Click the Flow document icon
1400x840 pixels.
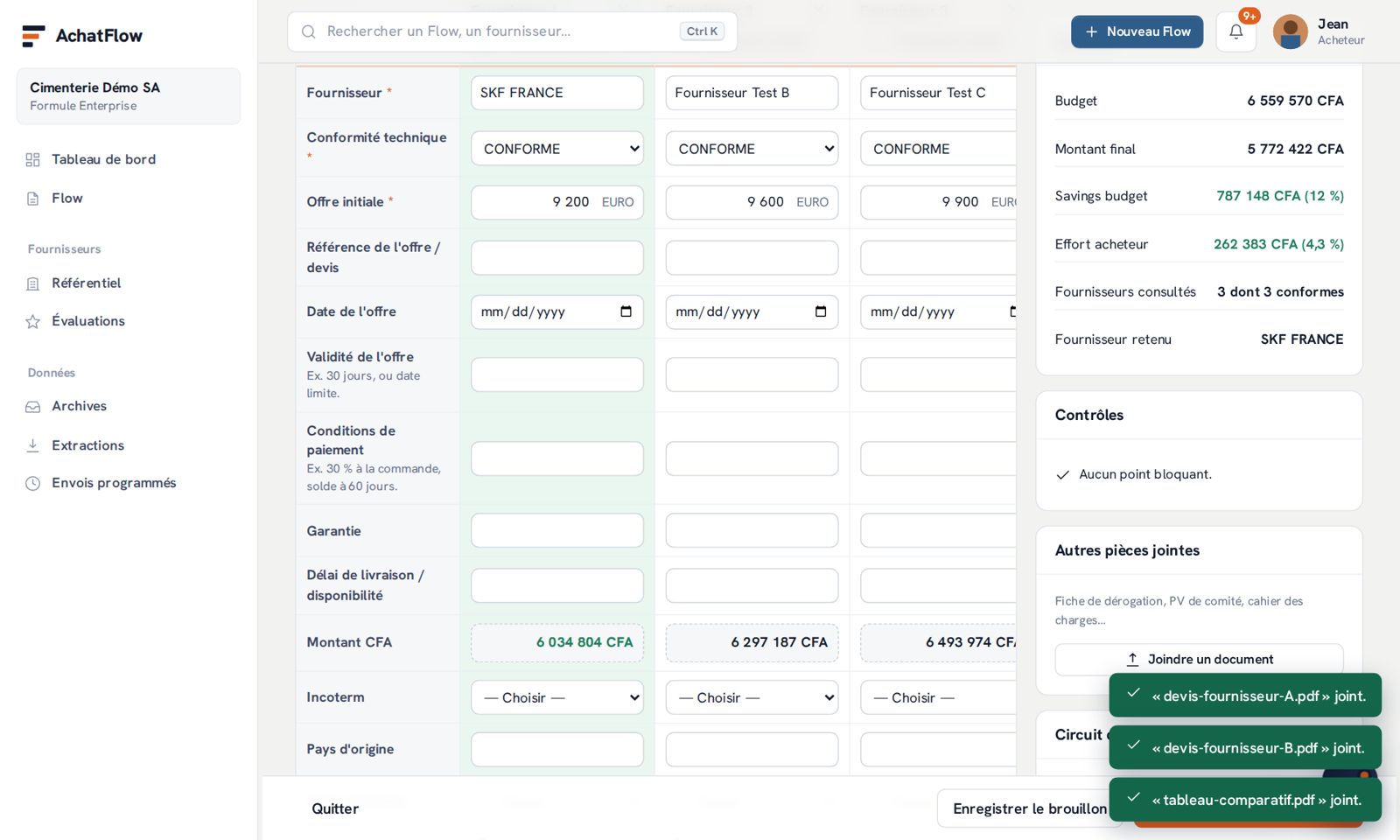coord(33,199)
